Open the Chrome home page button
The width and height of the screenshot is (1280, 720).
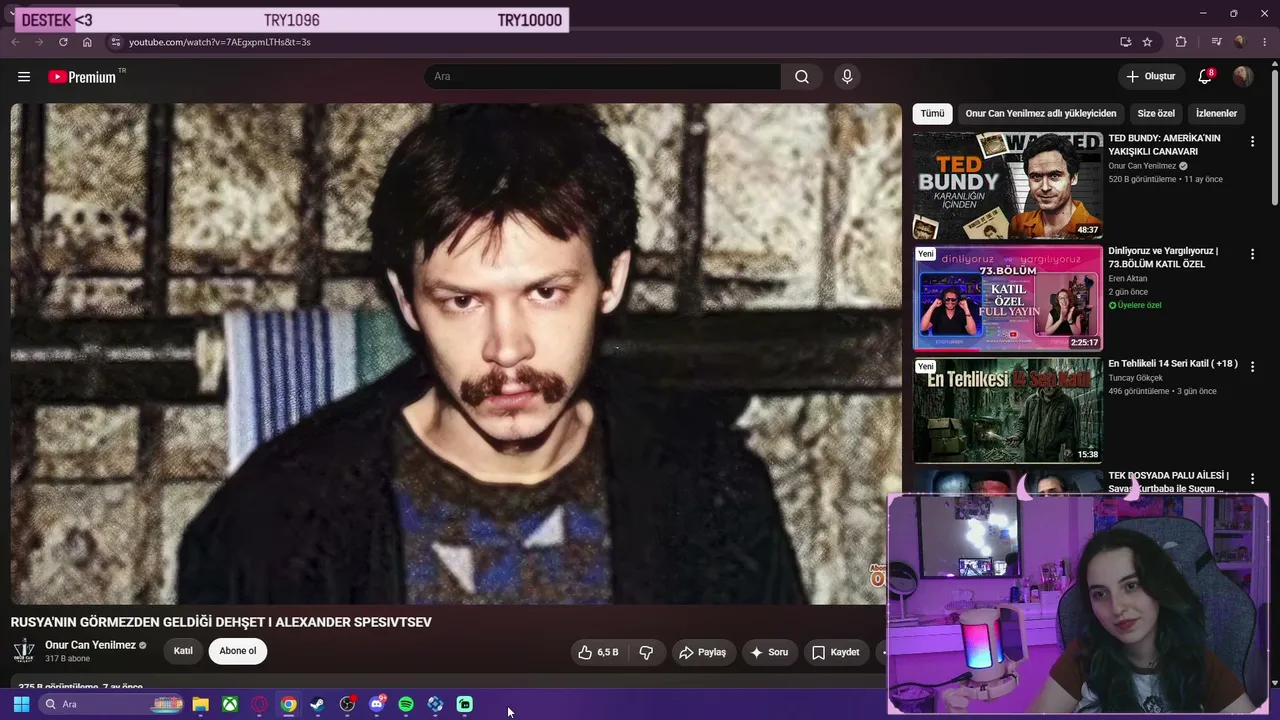tap(87, 42)
